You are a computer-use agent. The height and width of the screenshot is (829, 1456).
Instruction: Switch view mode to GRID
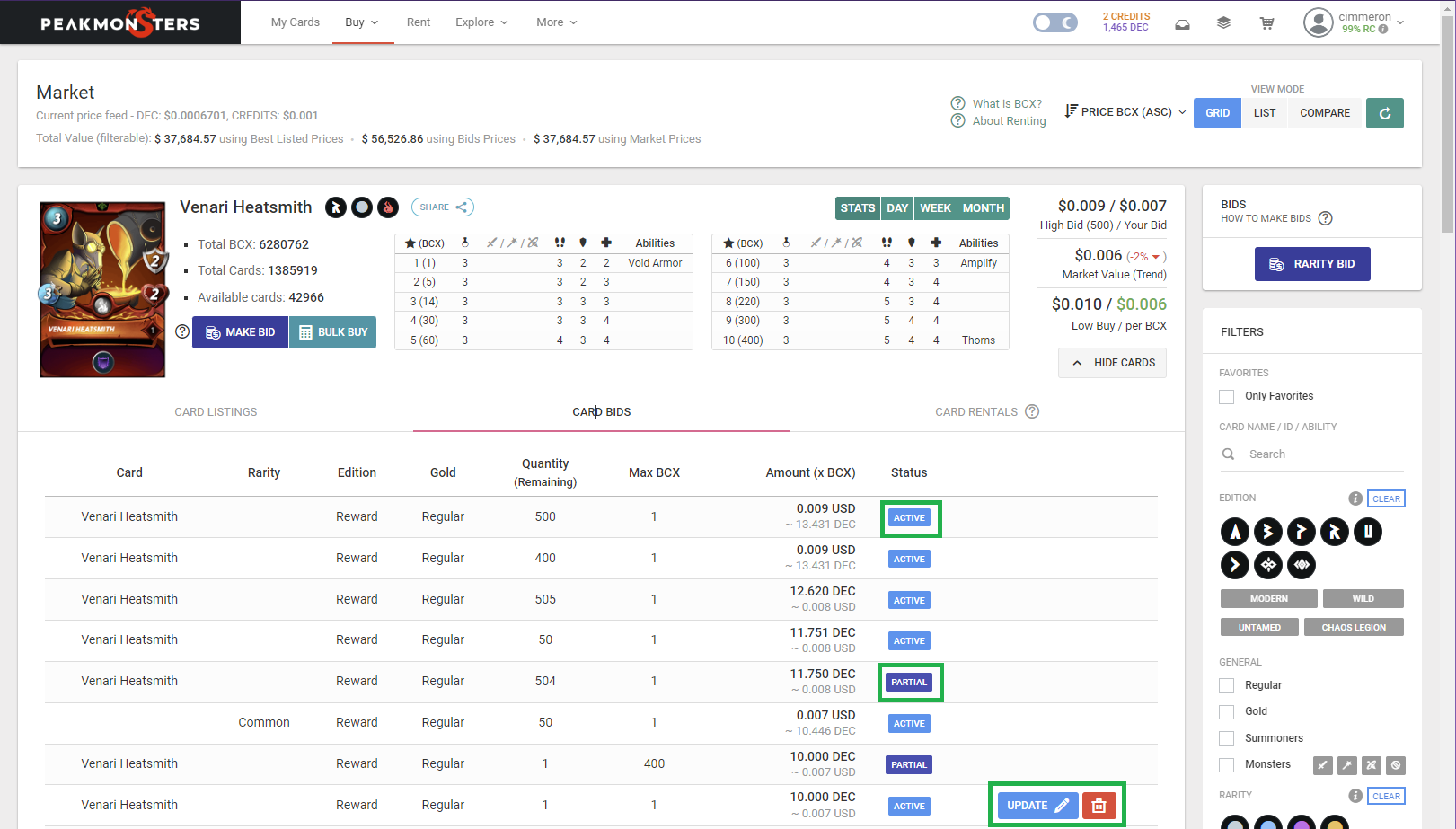(1217, 113)
